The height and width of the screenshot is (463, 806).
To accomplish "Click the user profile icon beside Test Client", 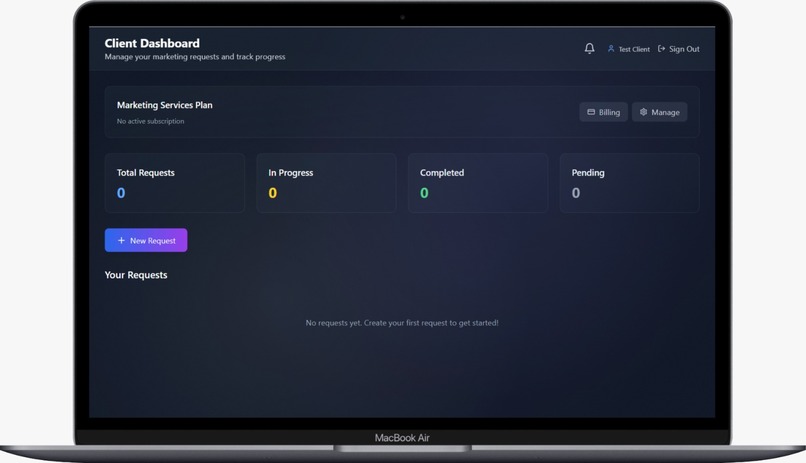I will (611, 49).
